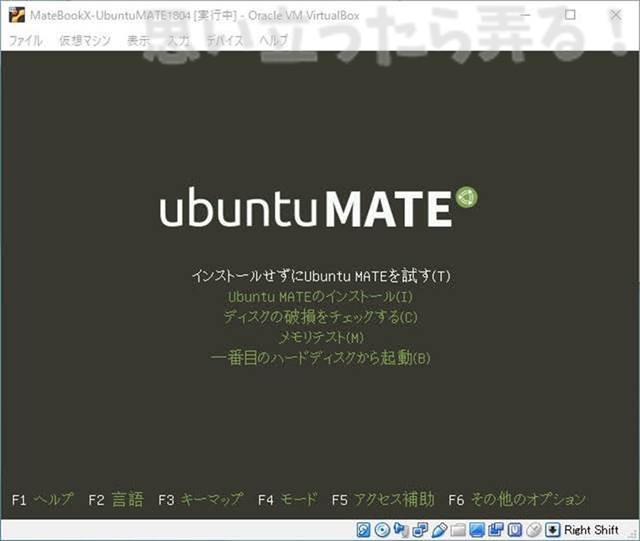This screenshot has height=541, width=640.
Task: Click F5 アクセス補助 accessibility option
Action: (x=383, y=499)
